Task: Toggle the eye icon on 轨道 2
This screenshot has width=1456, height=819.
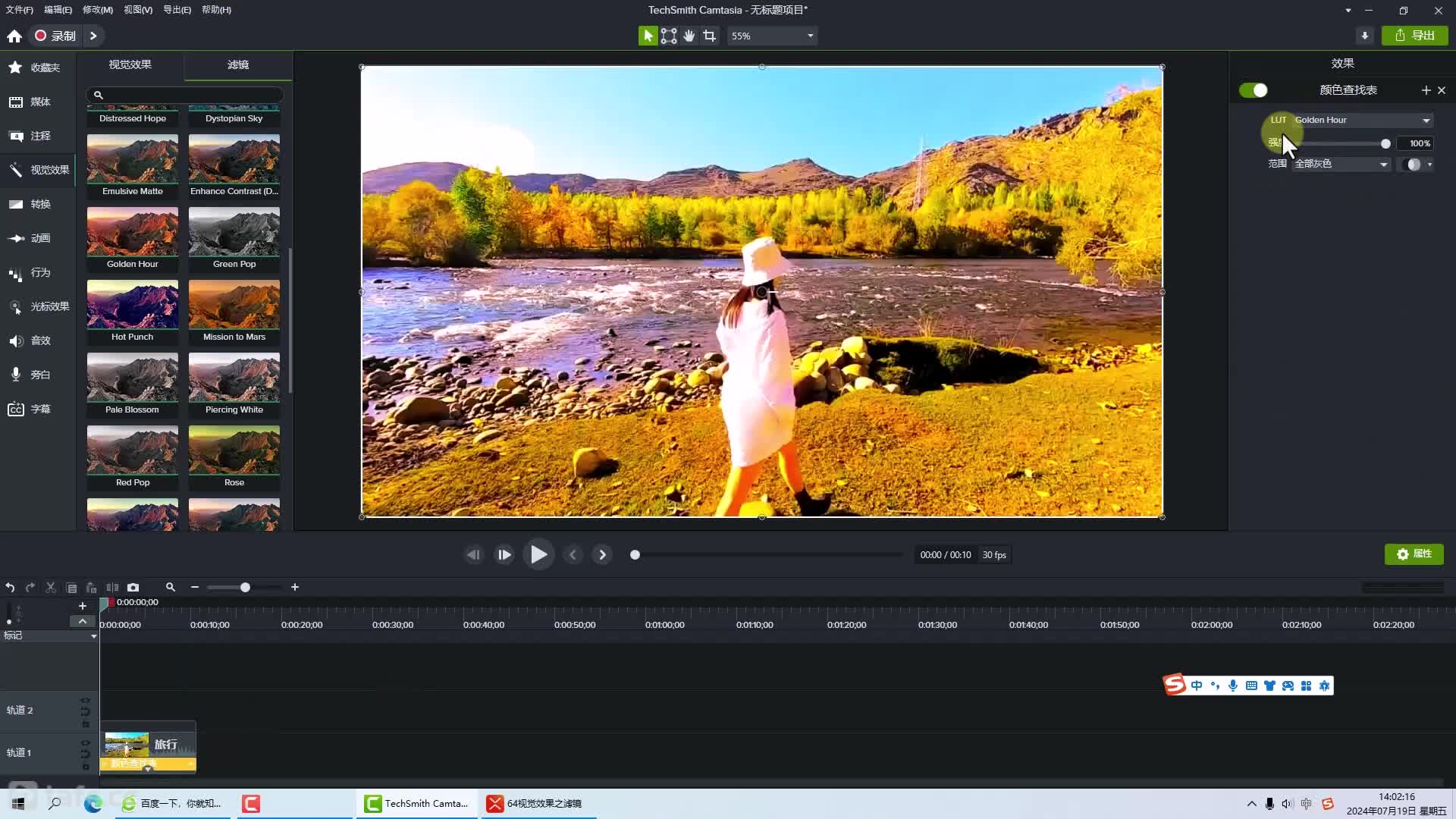Action: (86, 700)
